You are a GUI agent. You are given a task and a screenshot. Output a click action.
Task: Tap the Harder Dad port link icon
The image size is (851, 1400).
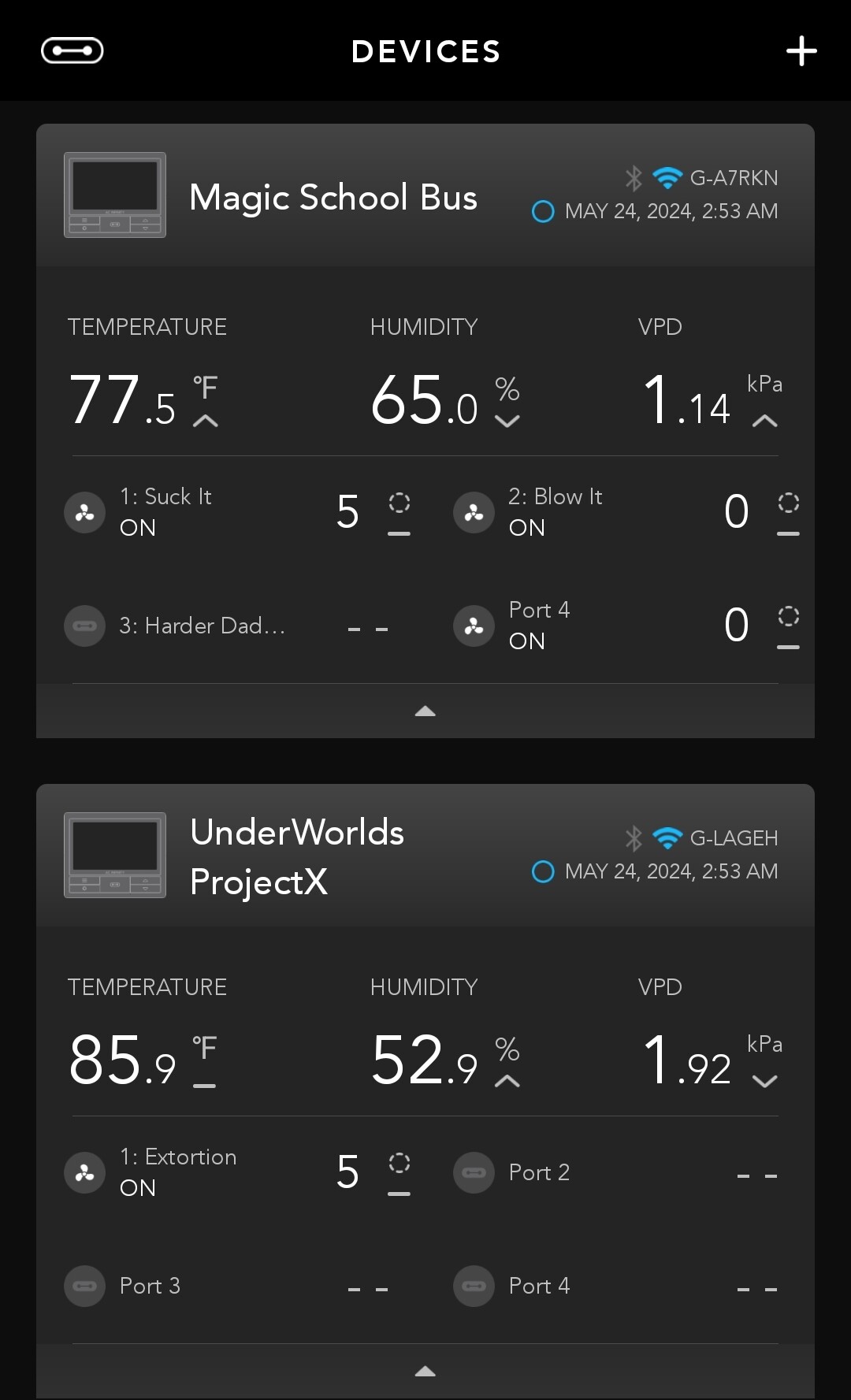[84, 626]
